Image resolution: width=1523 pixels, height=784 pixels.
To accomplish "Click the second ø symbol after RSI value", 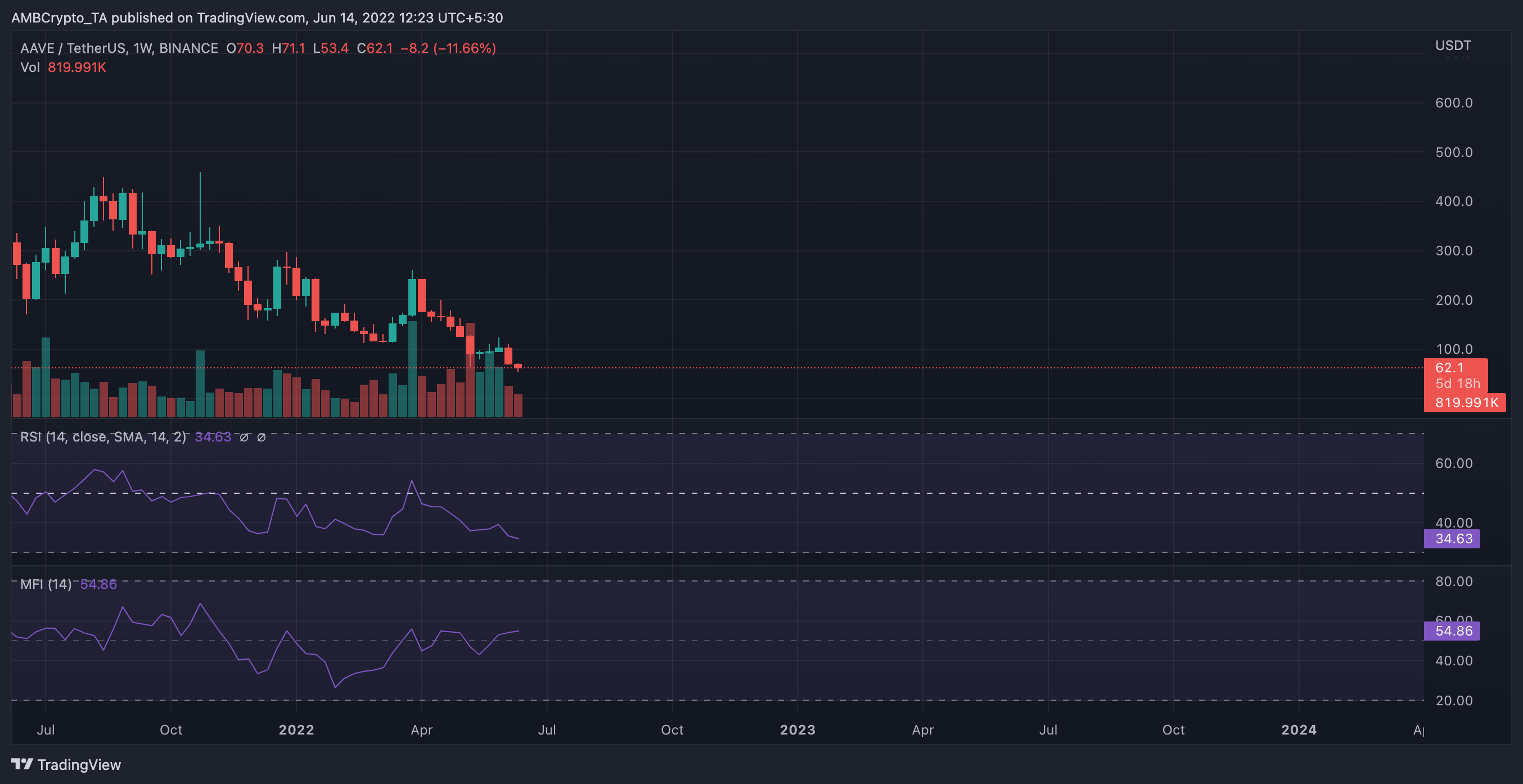I will pos(262,438).
